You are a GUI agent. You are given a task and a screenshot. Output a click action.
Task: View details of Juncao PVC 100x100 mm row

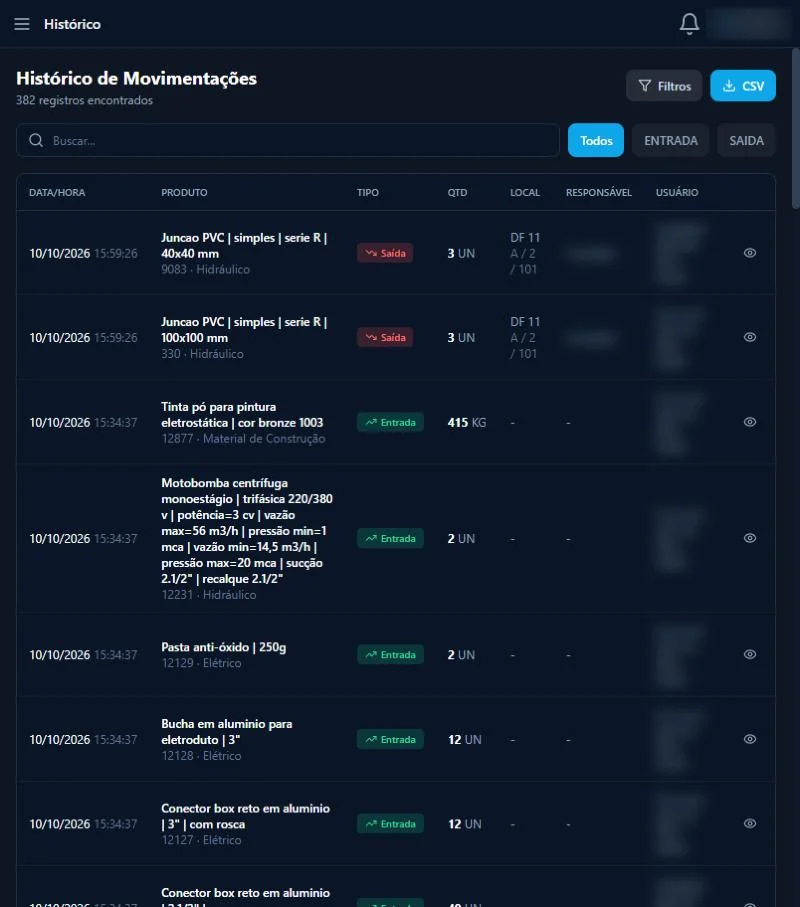tap(750, 337)
